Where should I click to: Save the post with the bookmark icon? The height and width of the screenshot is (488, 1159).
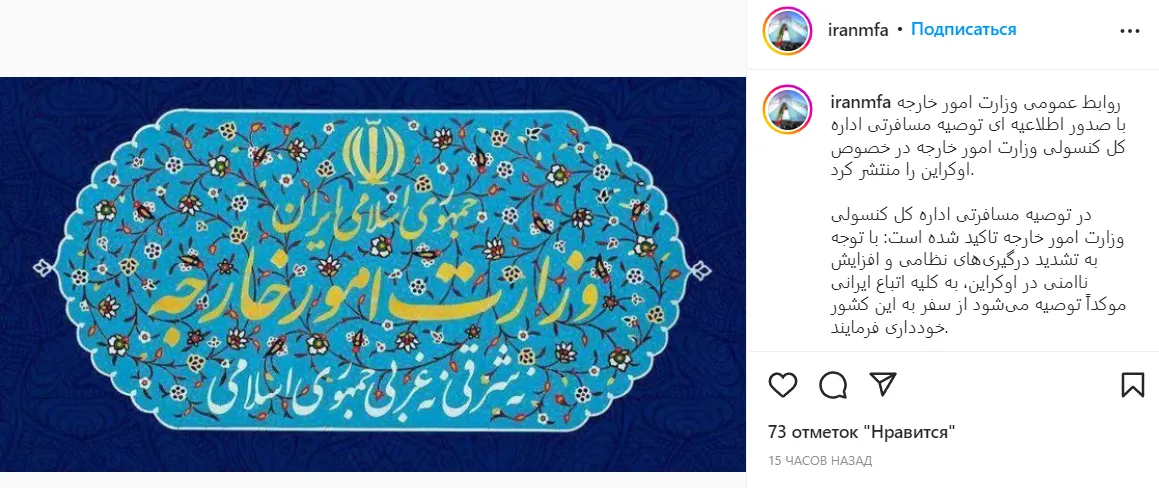click(1132, 384)
